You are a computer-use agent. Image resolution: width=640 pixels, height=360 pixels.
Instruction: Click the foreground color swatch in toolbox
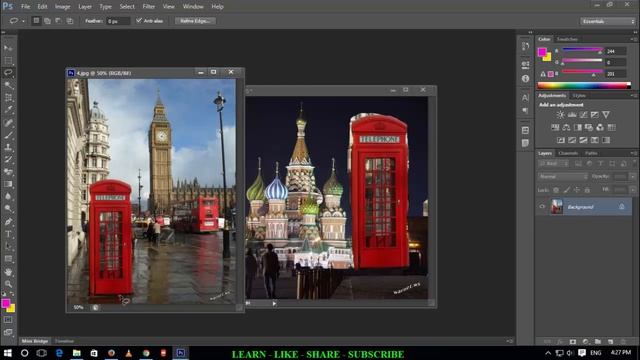[x=6, y=303]
